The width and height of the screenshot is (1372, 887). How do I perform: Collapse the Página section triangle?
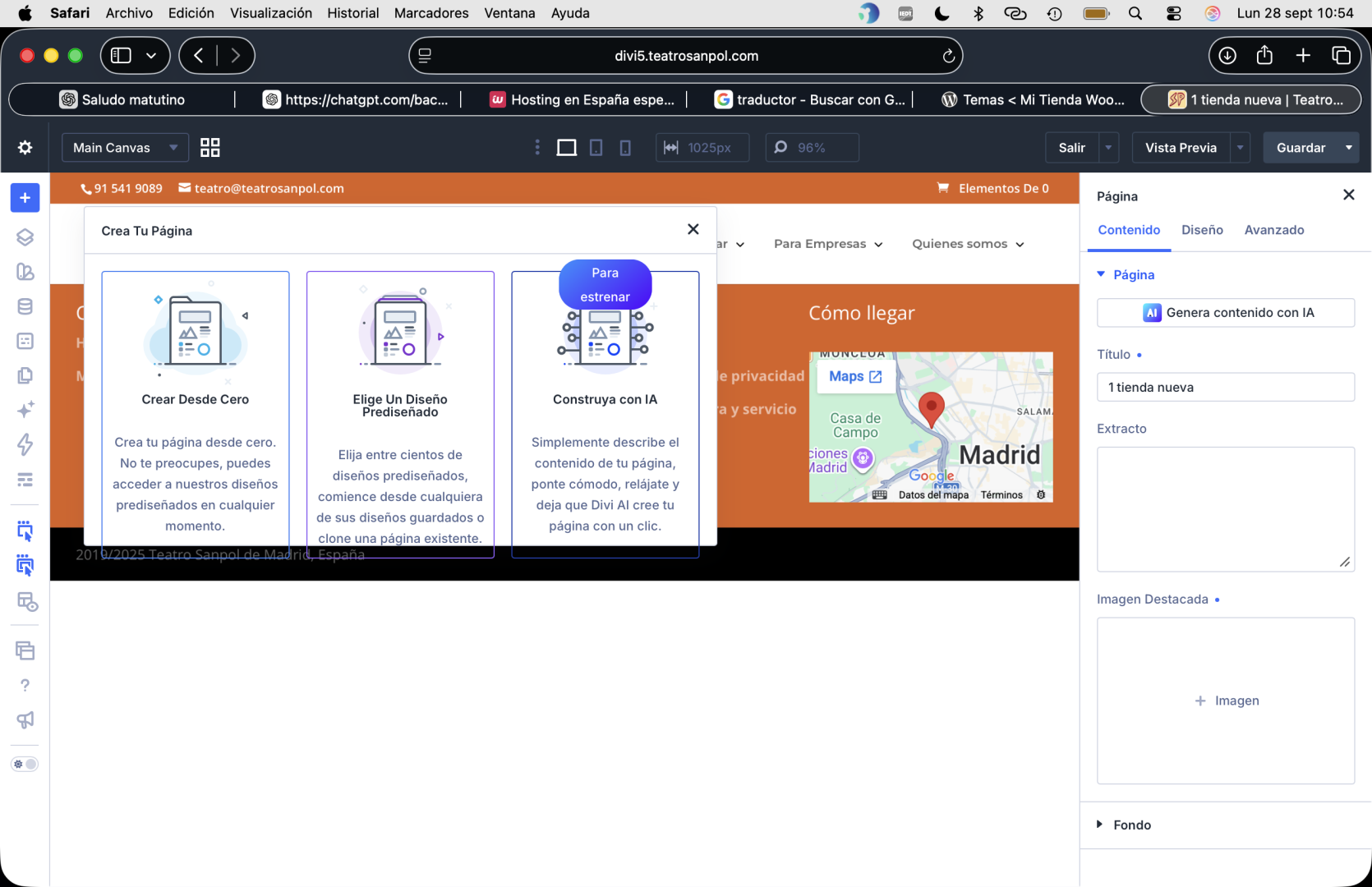(x=1101, y=274)
